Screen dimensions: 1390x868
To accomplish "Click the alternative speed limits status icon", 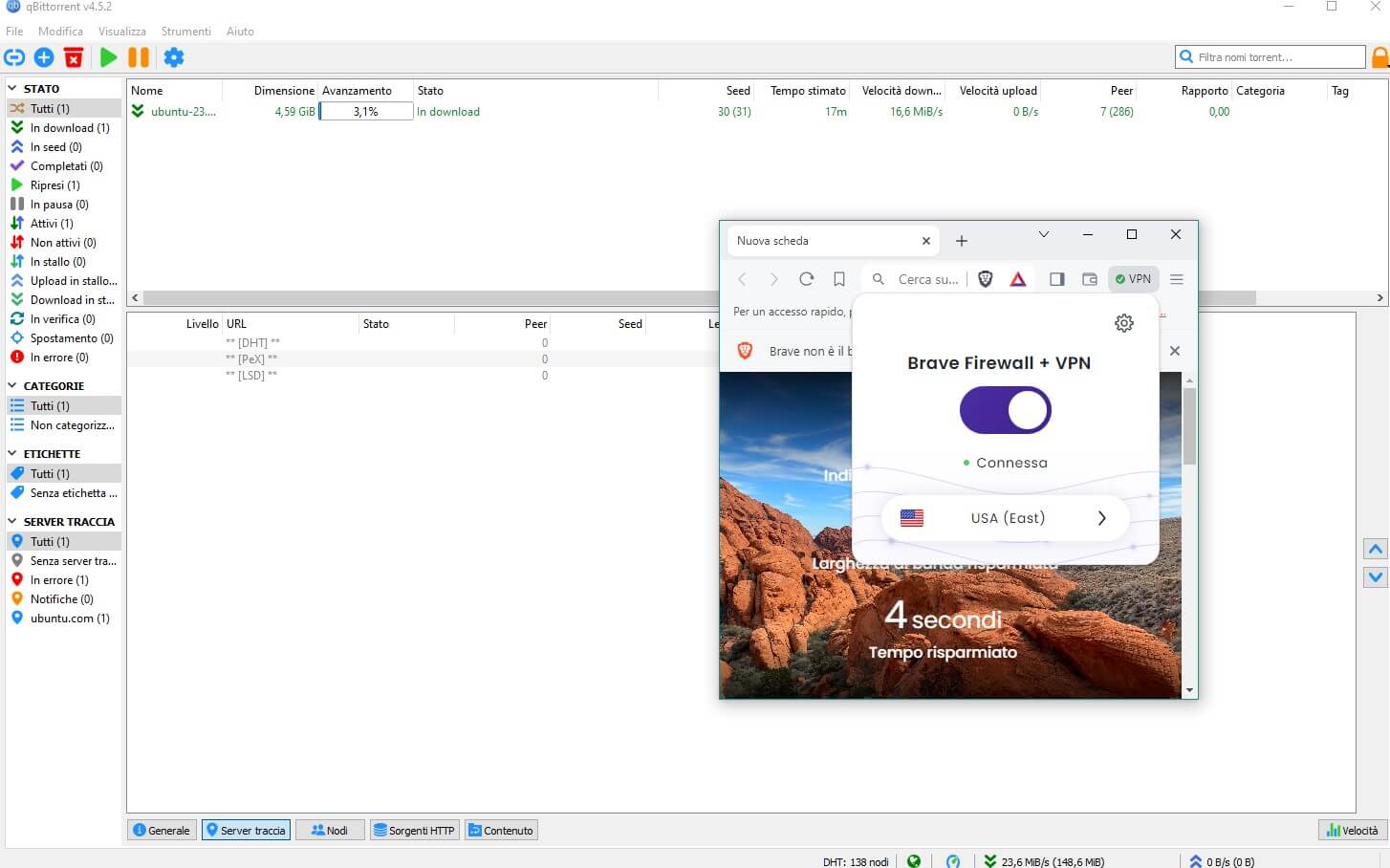I will pyautogui.click(x=953, y=861).
